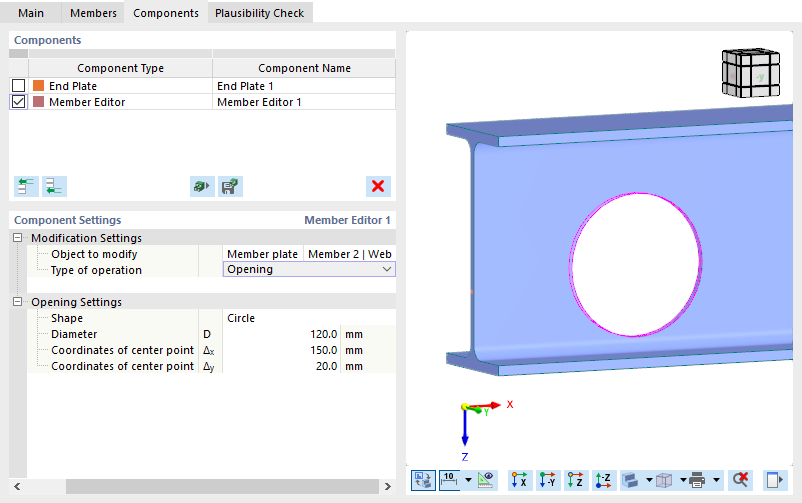The image size is (802, 503).
Task: Set view in negative Y direction
Action: coord(547,480)
